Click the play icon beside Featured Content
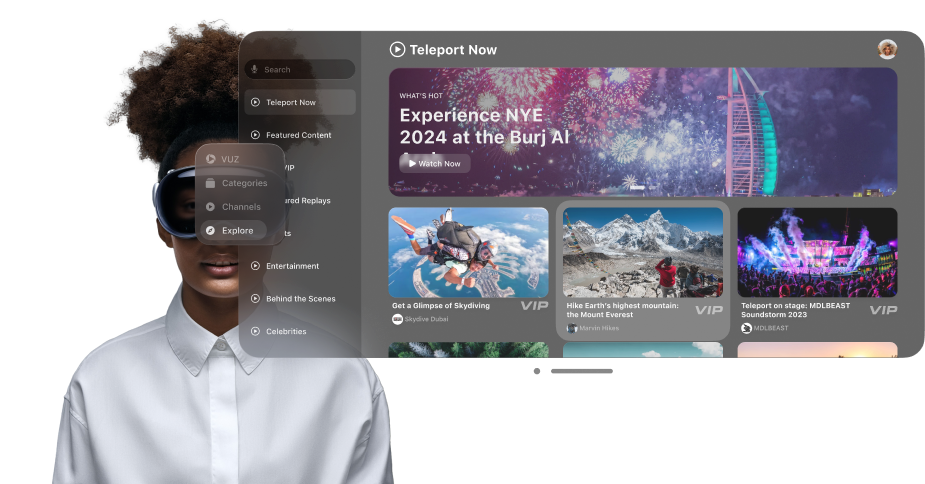Viewport: 925px width, 484px height. (x=255, y=135)
